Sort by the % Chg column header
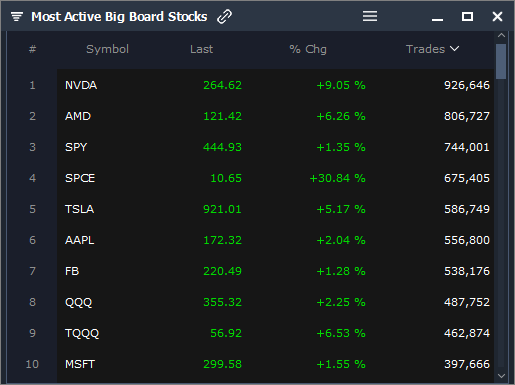This screenshot has width=515, height=385. [x=308, y=49]
